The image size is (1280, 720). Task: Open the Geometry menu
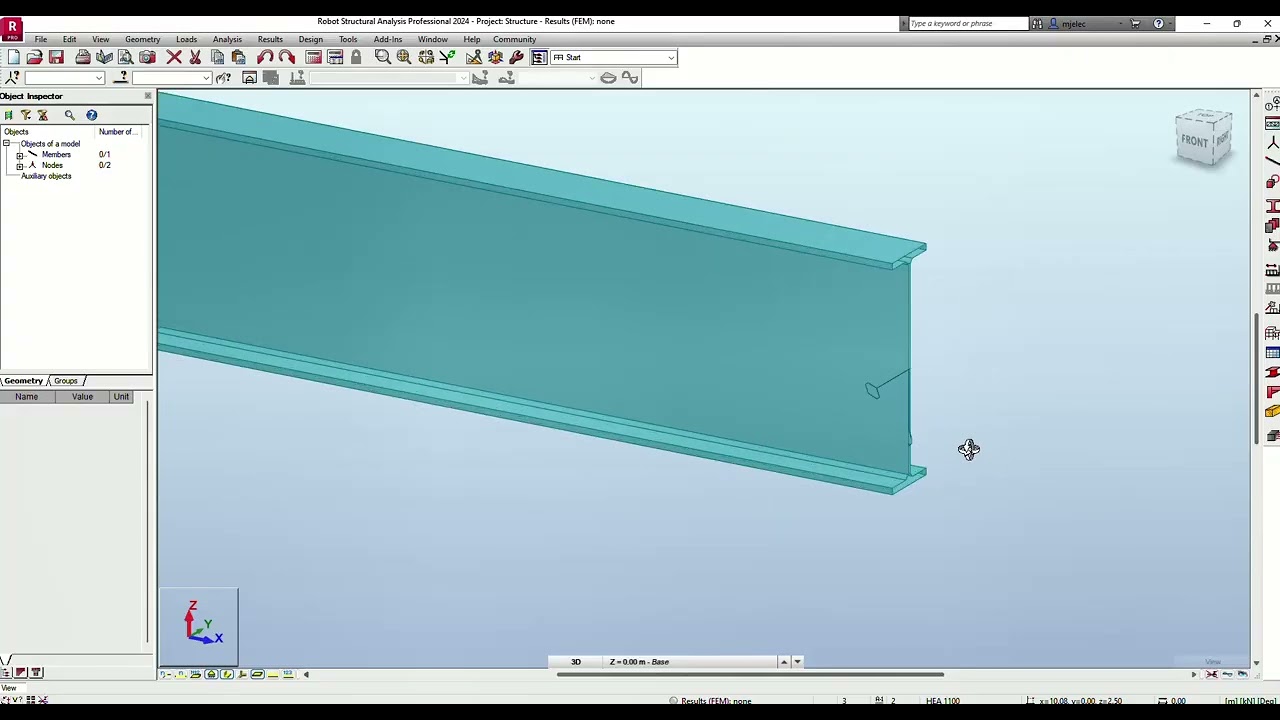tap(142, 39)
